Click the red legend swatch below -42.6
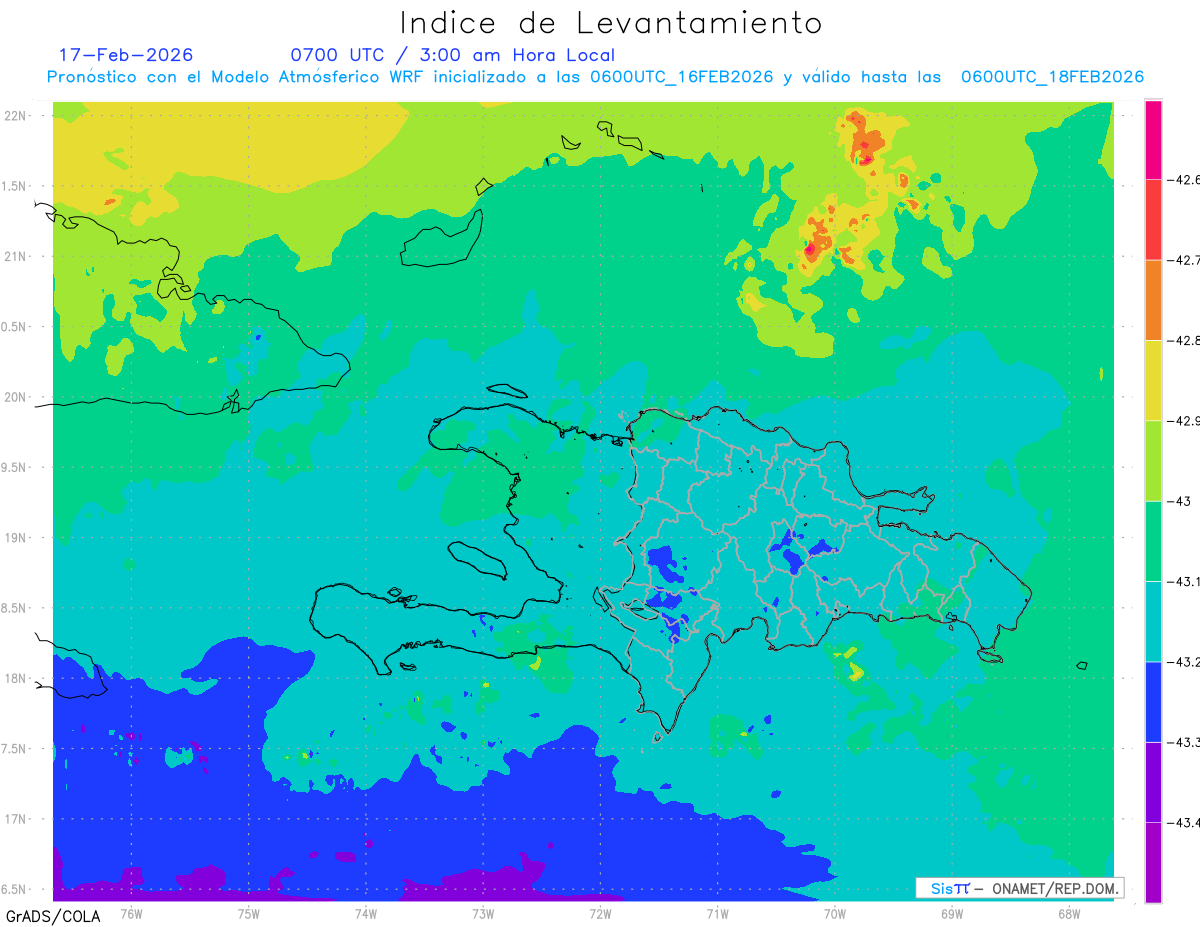Screen dimensions: 1200x927 pos(1153,220)
